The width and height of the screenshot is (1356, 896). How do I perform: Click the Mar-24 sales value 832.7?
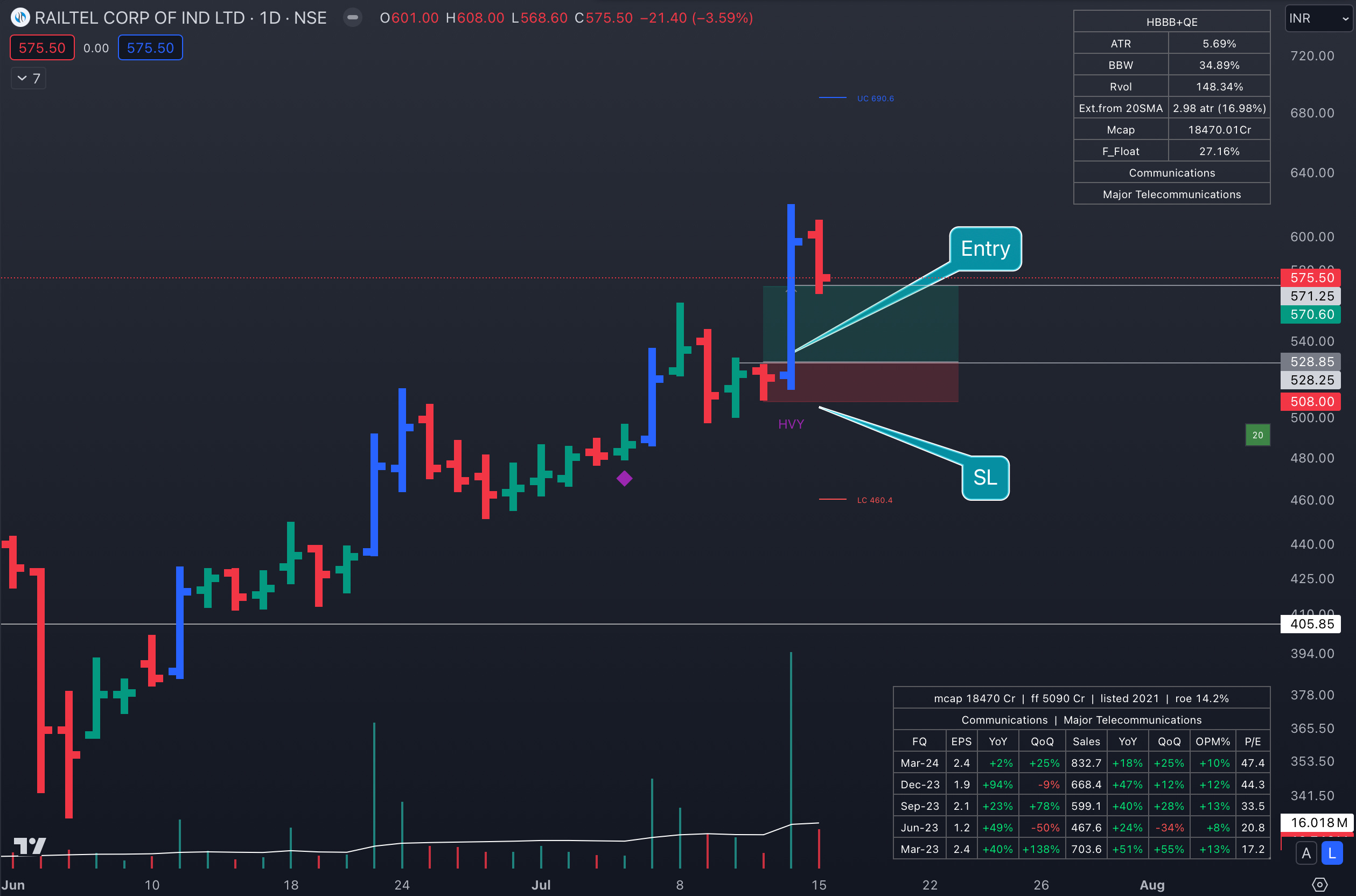(x=1086, y=763)
